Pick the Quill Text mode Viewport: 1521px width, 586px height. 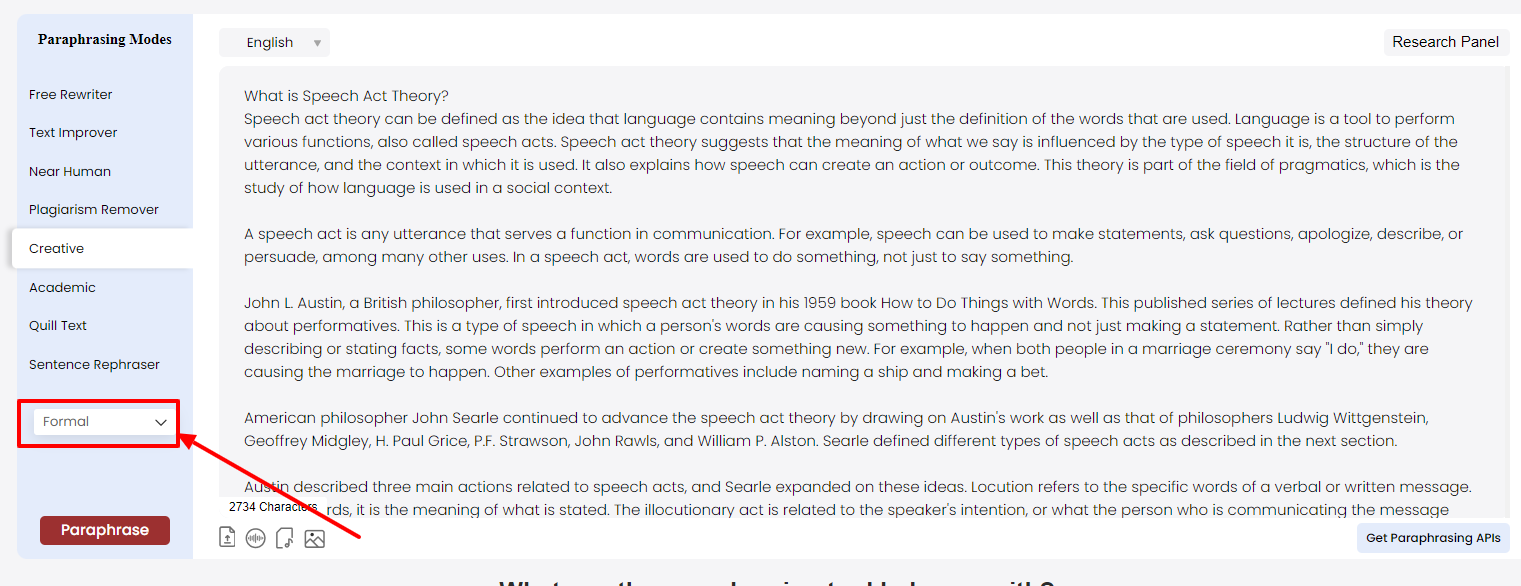58,326
